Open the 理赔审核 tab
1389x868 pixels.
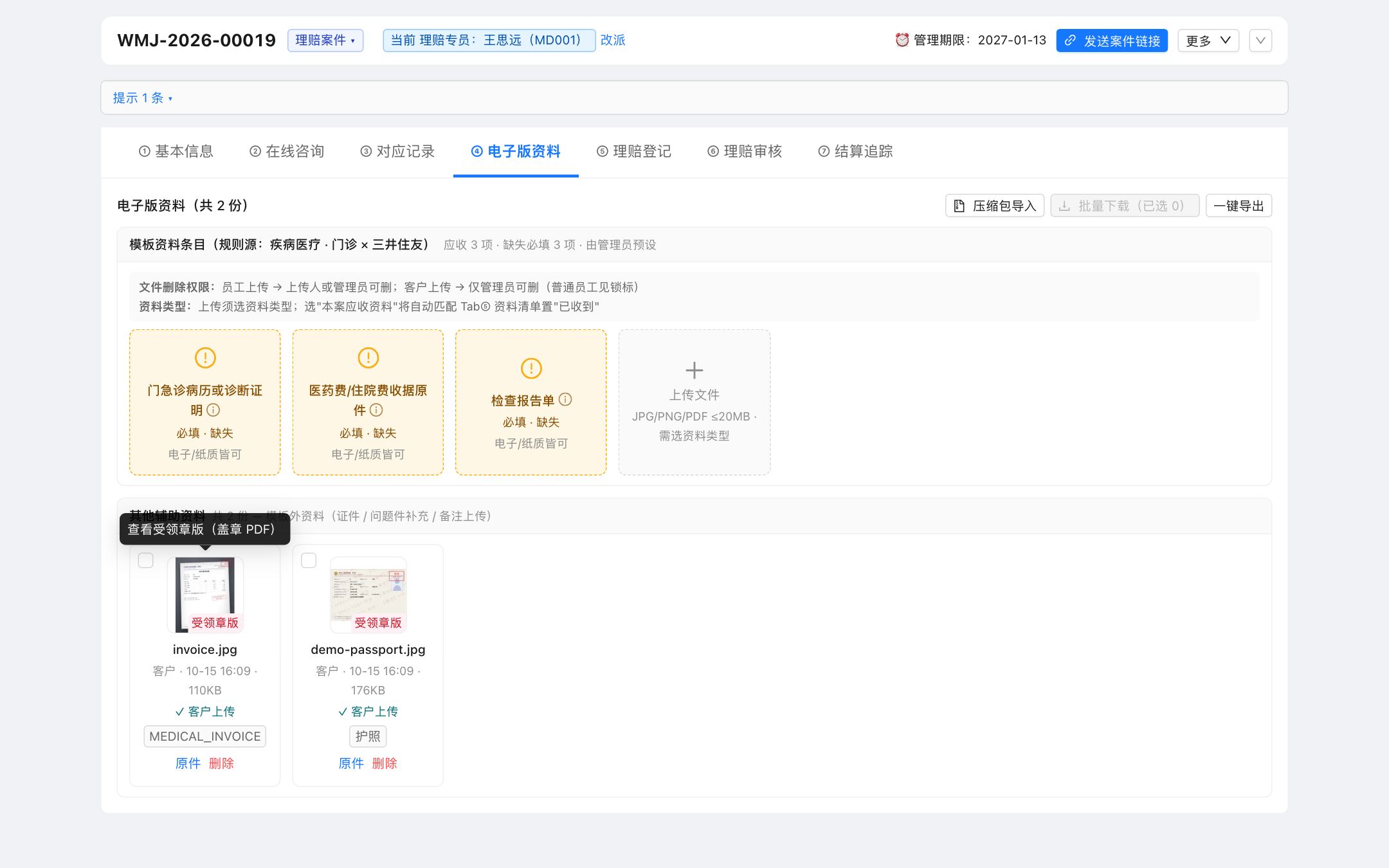point(745,151)
